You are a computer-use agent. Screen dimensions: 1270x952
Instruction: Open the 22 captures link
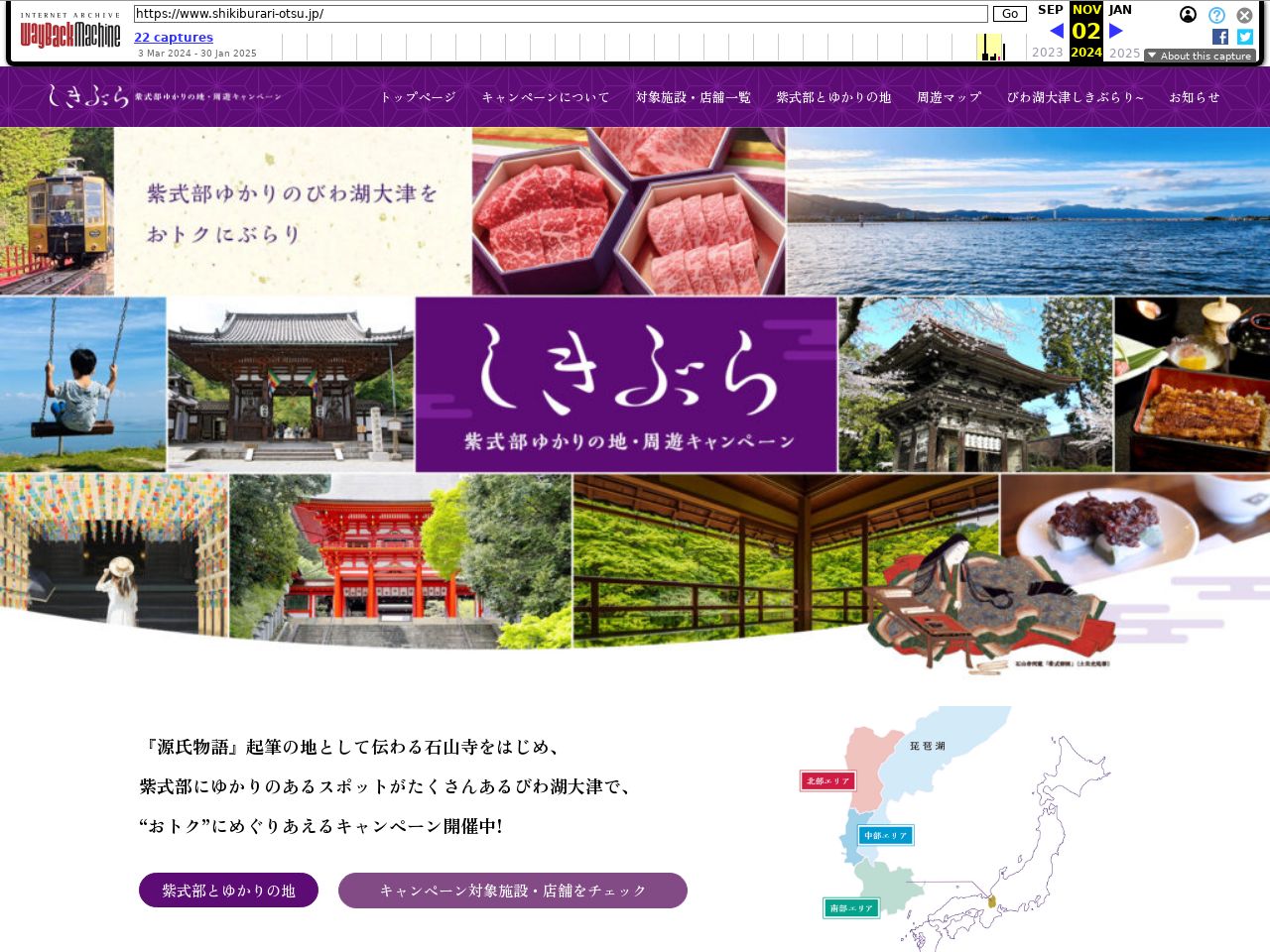[174, 38]
